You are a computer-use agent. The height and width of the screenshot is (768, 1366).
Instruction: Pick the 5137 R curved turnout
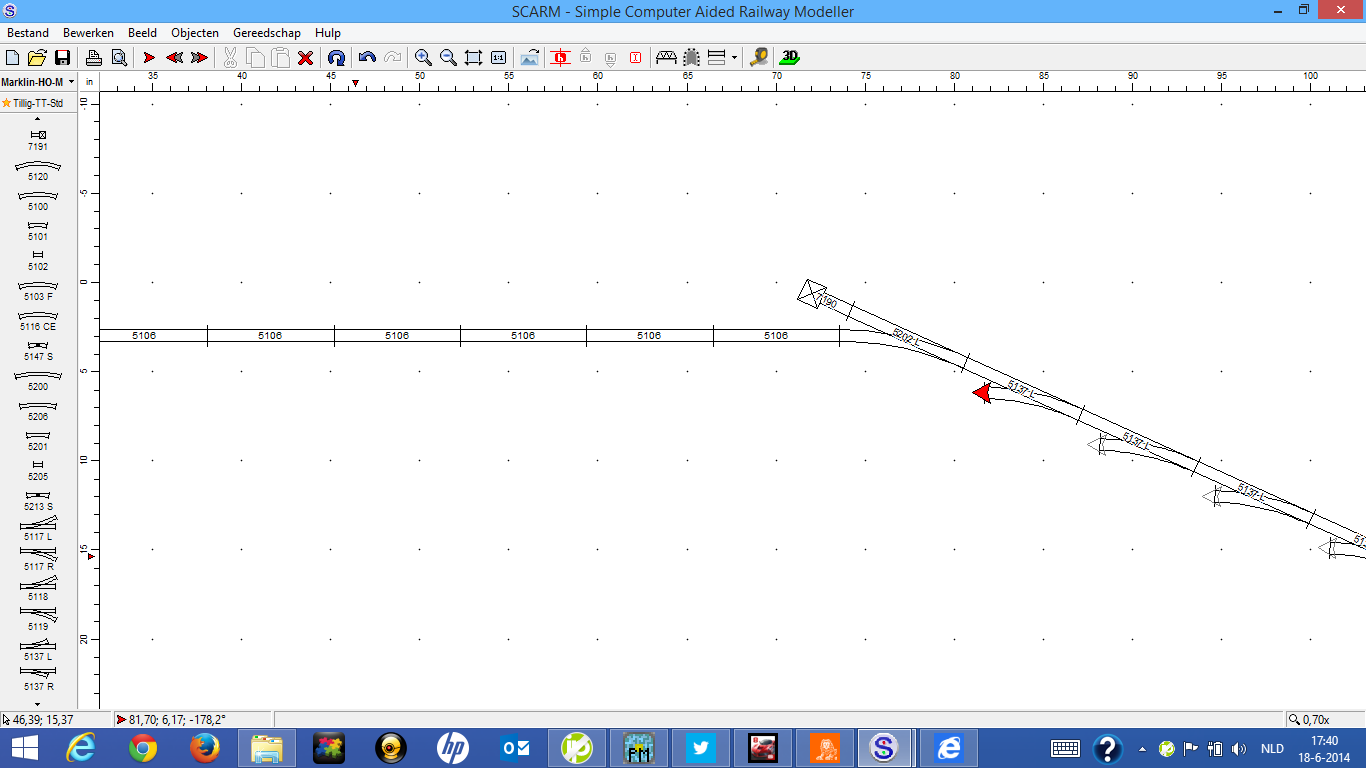coord(38,678)
